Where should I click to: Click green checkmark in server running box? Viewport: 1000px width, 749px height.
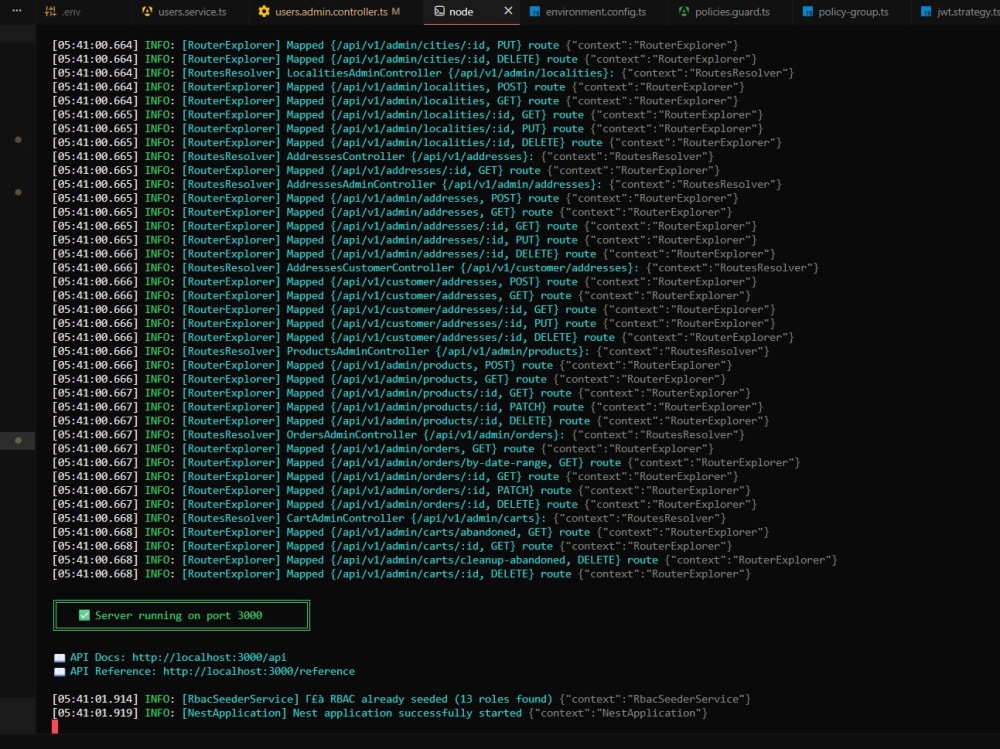click(x=84, y=615)
